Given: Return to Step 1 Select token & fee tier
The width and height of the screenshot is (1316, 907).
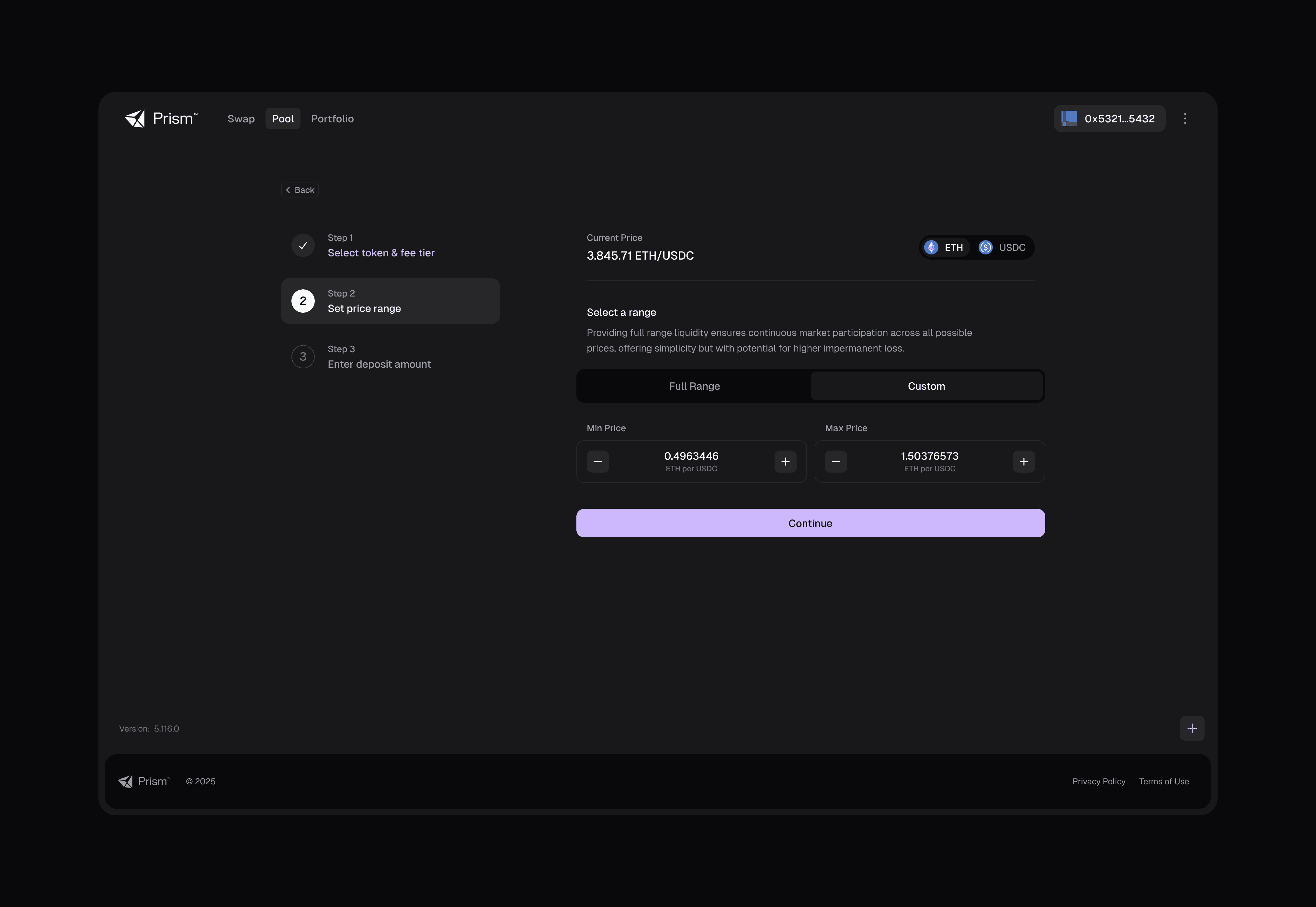Looking at the screenshot, I should [x=380, y=253].
